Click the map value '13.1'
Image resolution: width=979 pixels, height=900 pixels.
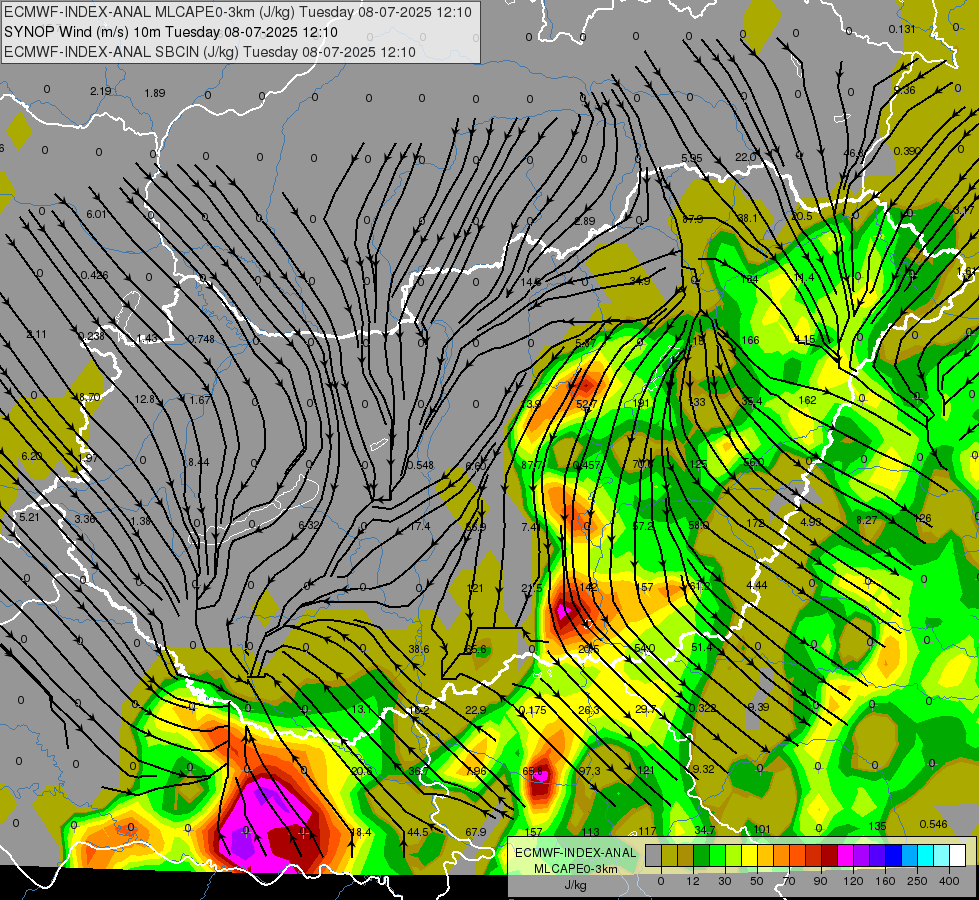coord(362,710)
